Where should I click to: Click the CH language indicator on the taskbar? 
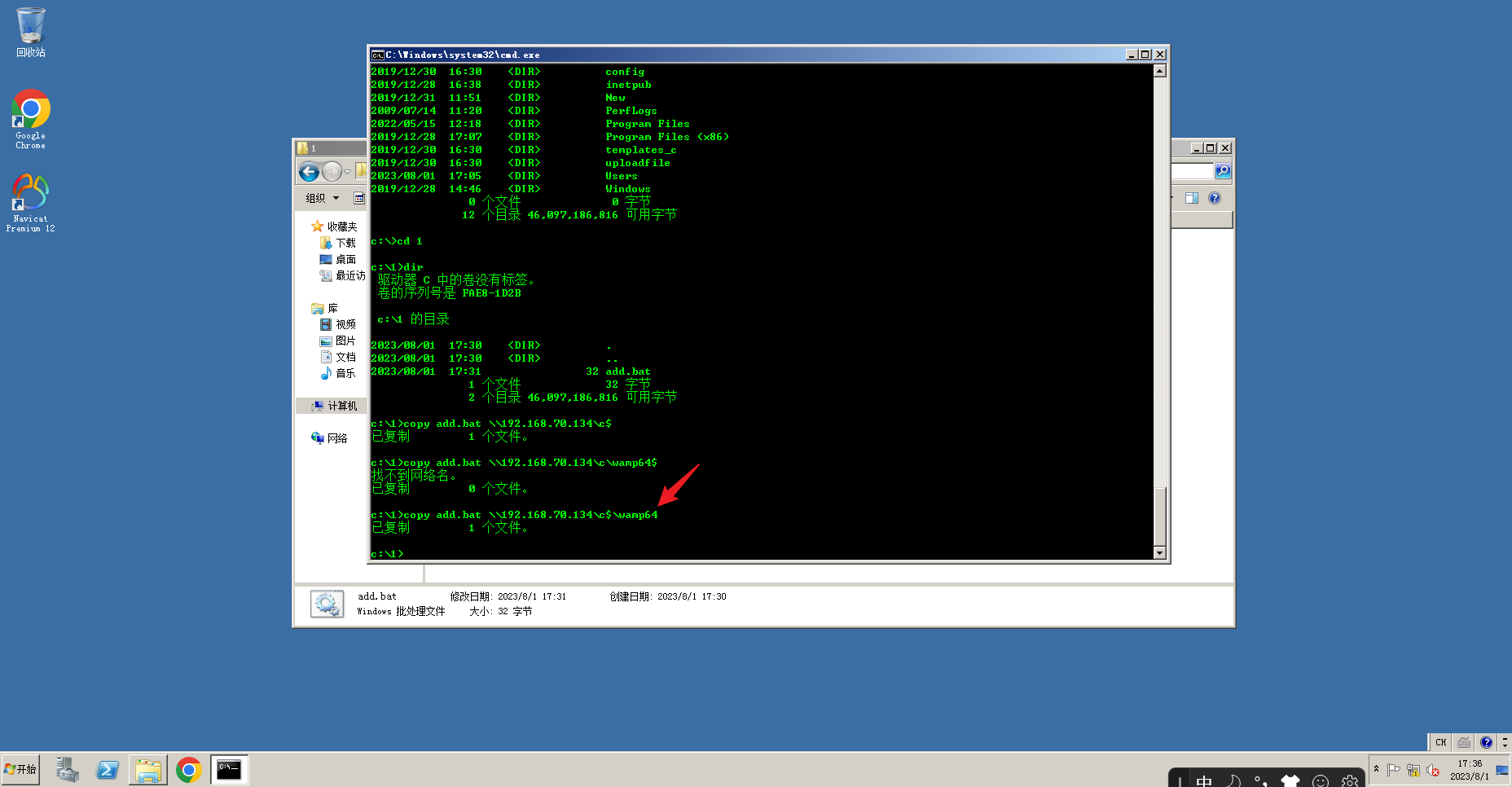pos(1440,742)
